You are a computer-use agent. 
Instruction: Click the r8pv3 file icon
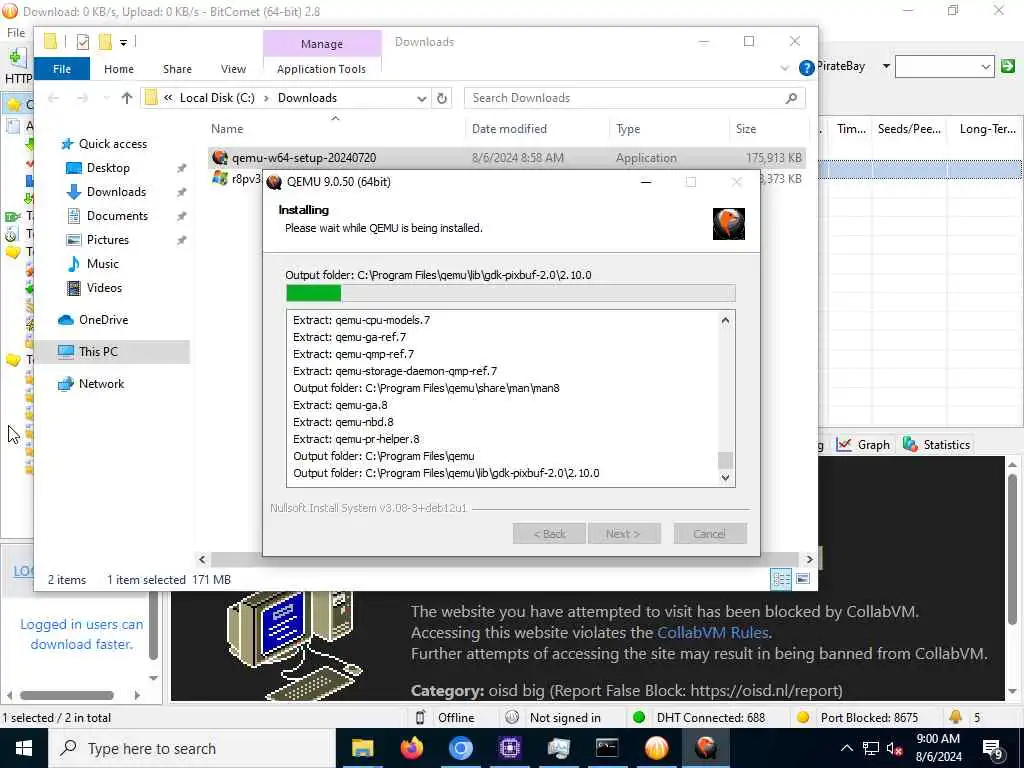pos(220,178)
